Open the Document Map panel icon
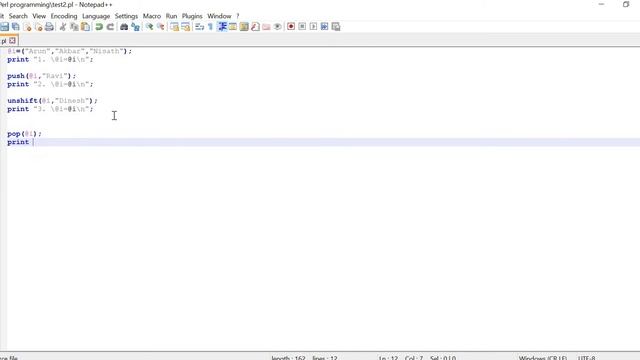The image size is (640, 360). click(x=244, y=27)
